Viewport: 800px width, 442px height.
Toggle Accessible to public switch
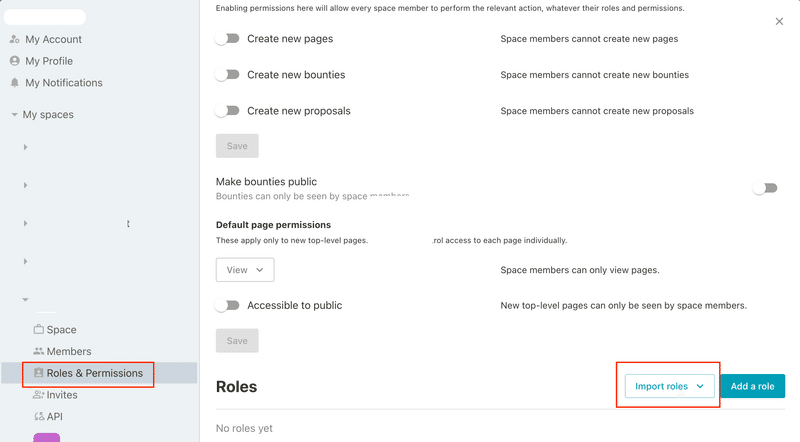(x=227, y=305)
